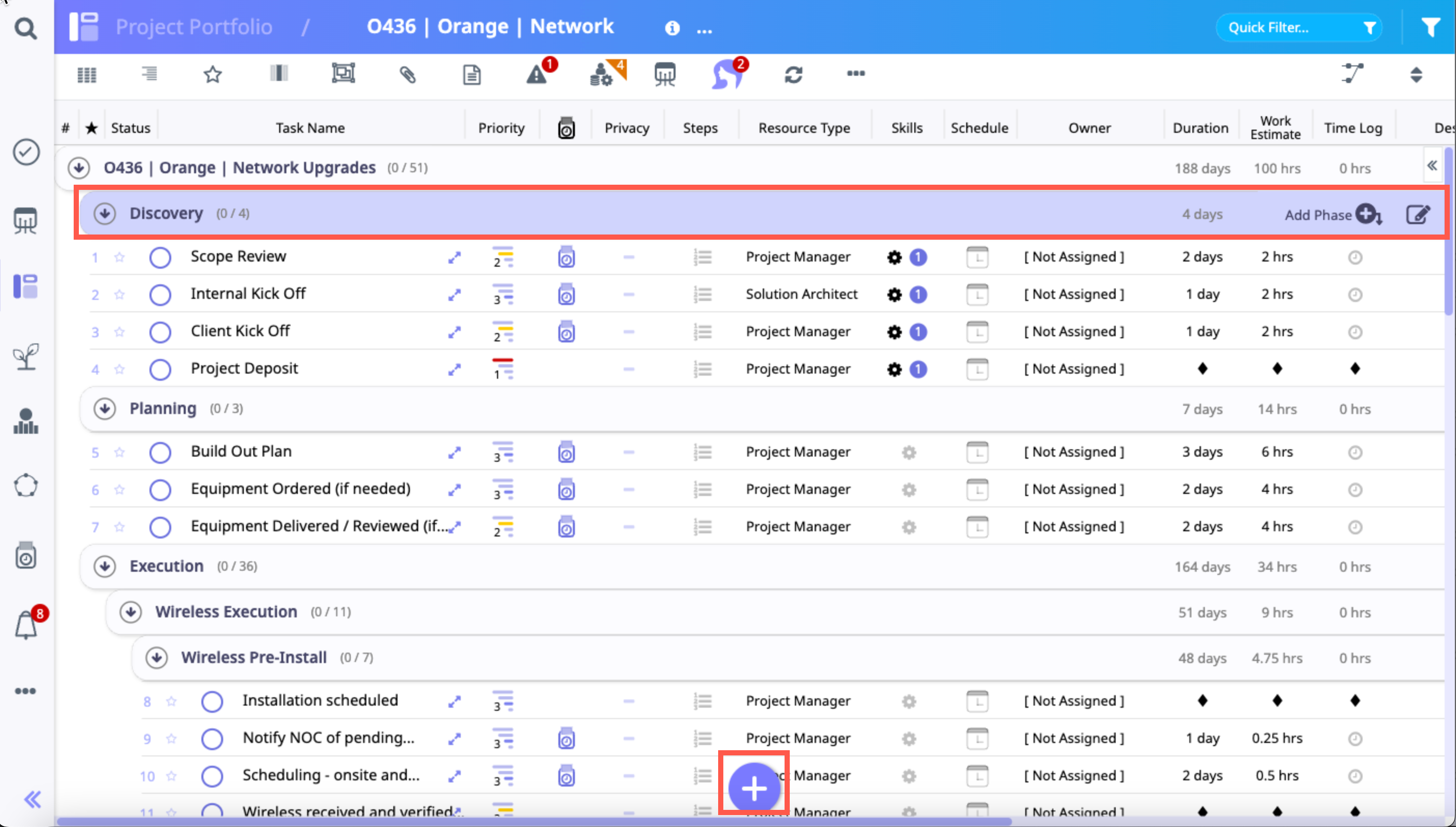This screenshot has width=1456, height=827.
Task: Toggle status circle for Build Out Plan
Action: [x=160, y=453]
